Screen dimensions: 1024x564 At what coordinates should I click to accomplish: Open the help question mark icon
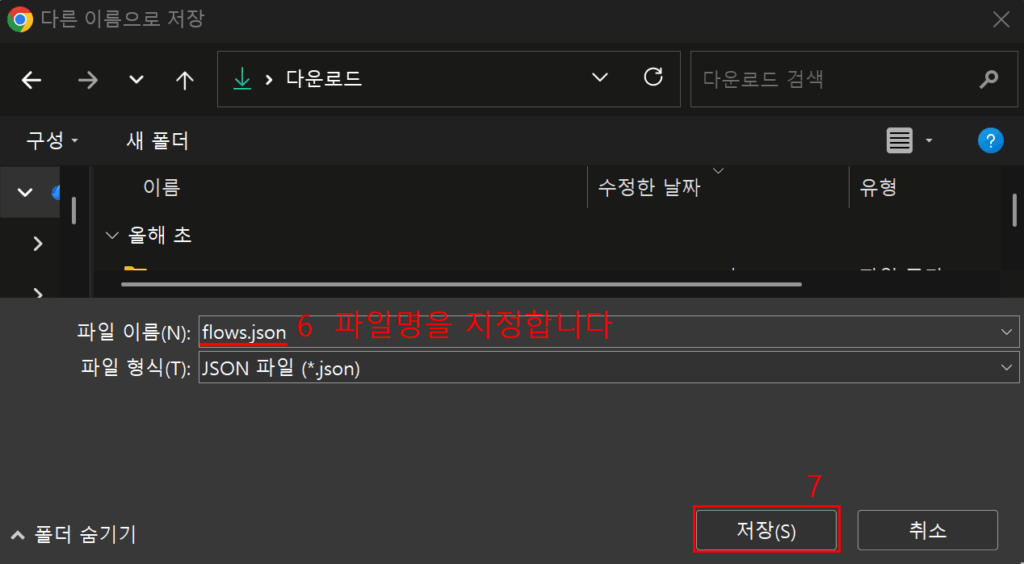pyautogui.click(x=990, y=140)
